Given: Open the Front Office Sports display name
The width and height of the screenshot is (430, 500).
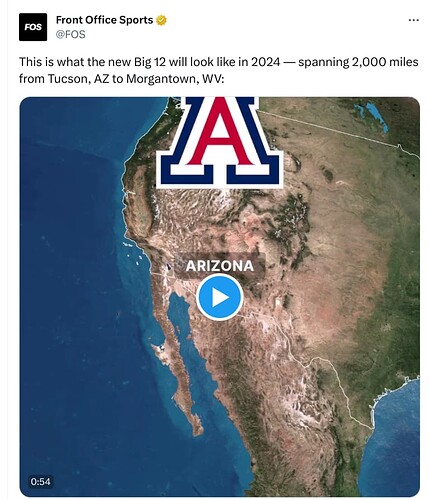Looking at the screenshot, I should (x=104, y=20).
